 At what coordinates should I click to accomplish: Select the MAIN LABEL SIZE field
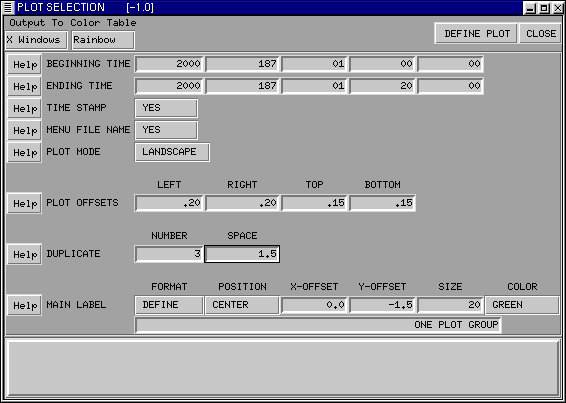tap(450, 305)
